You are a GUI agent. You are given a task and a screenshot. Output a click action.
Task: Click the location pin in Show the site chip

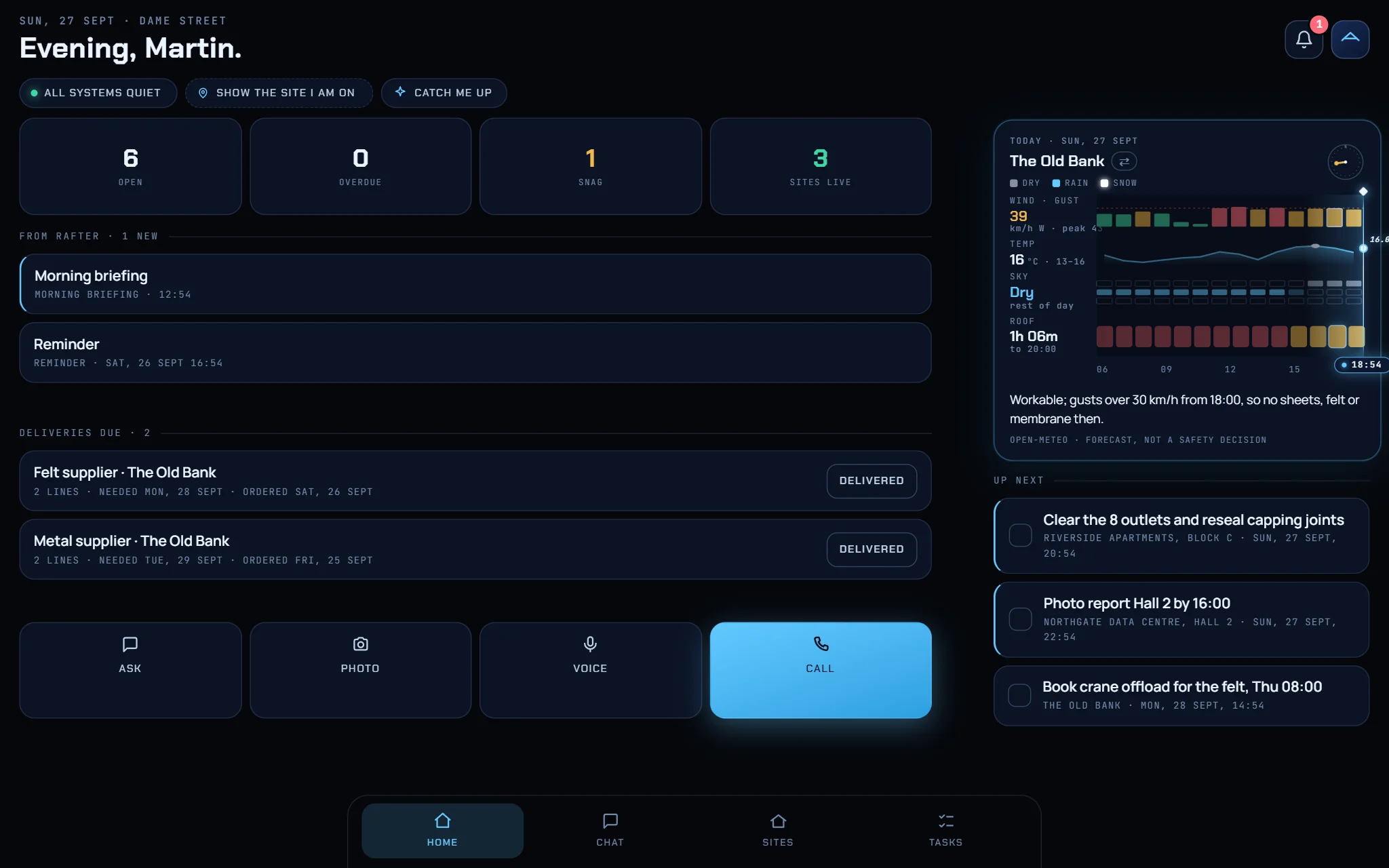pyautogui.click(x=203, y=93)
